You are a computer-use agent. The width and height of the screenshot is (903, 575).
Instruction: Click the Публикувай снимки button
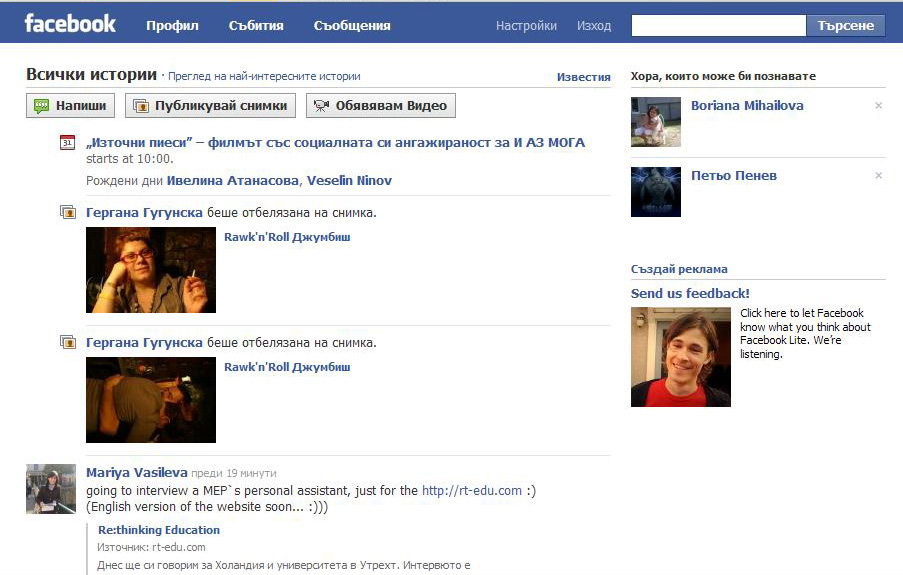tap(210, 105)
